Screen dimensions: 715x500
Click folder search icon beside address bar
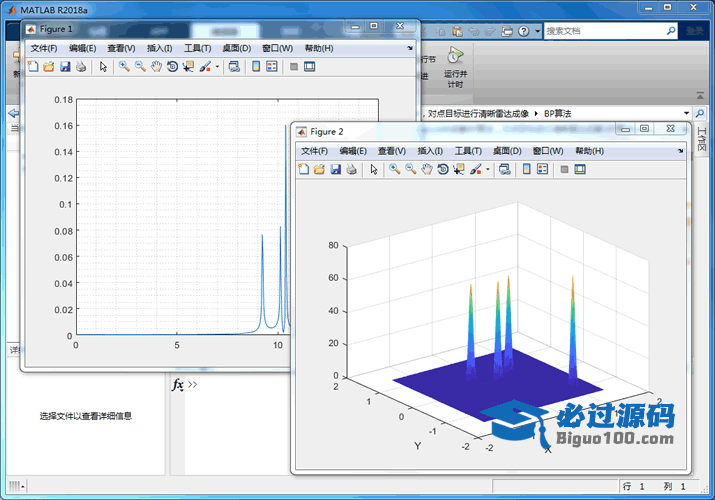coord(699,113)
